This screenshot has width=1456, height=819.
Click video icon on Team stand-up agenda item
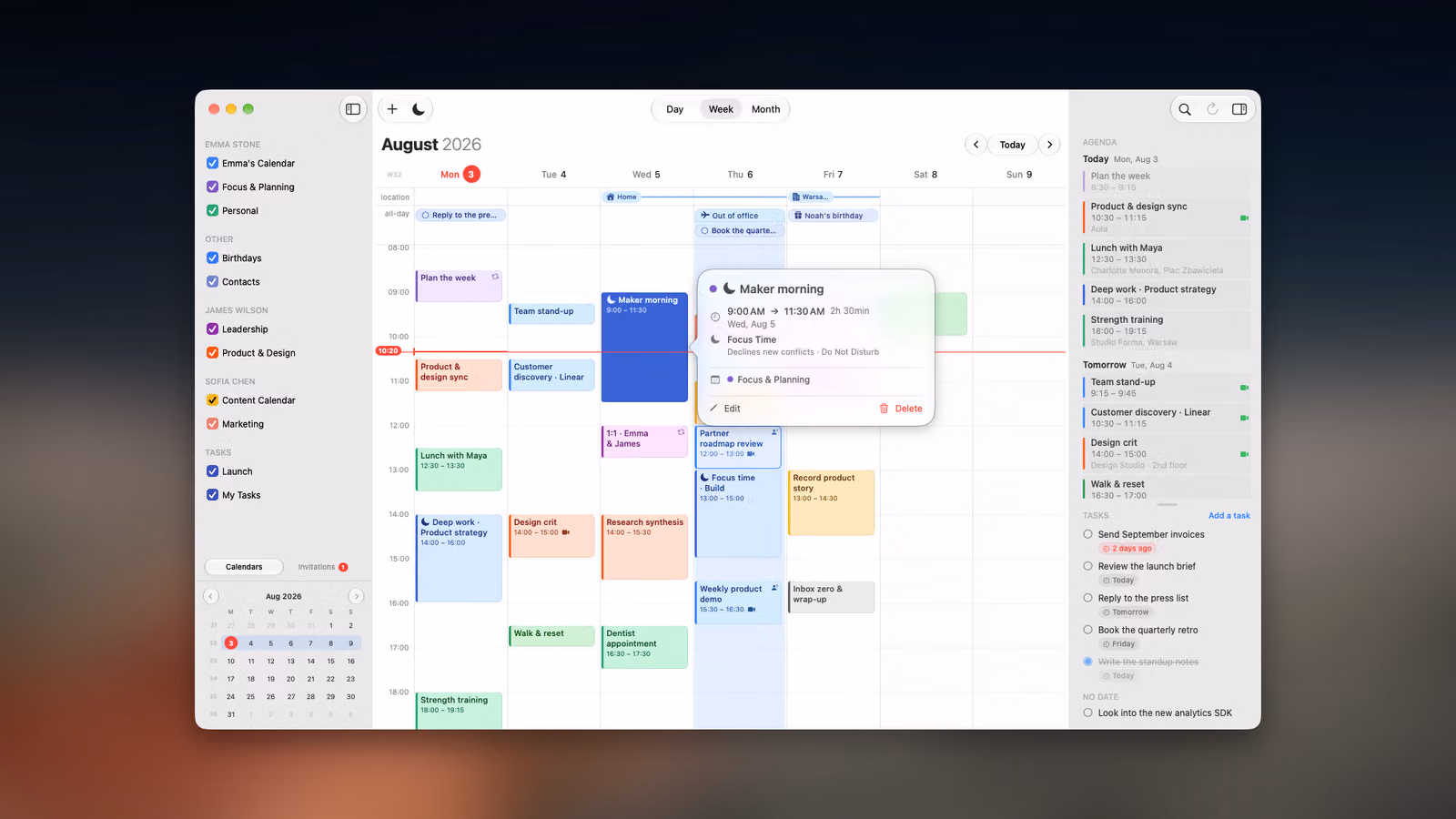[1244, 388]
